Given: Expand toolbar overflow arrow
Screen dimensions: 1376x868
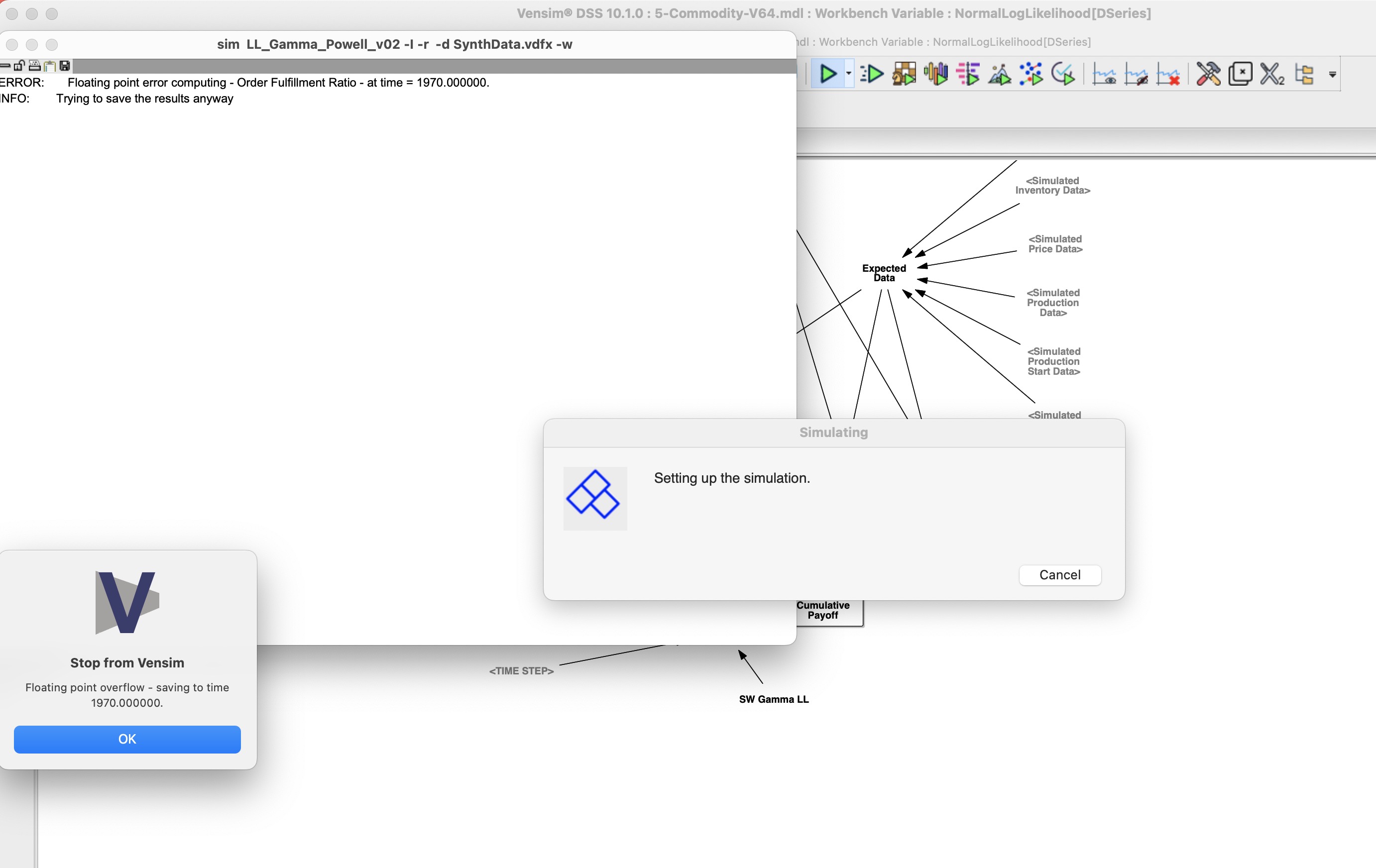Looking at the screenshot, I should pos(1333,75).
